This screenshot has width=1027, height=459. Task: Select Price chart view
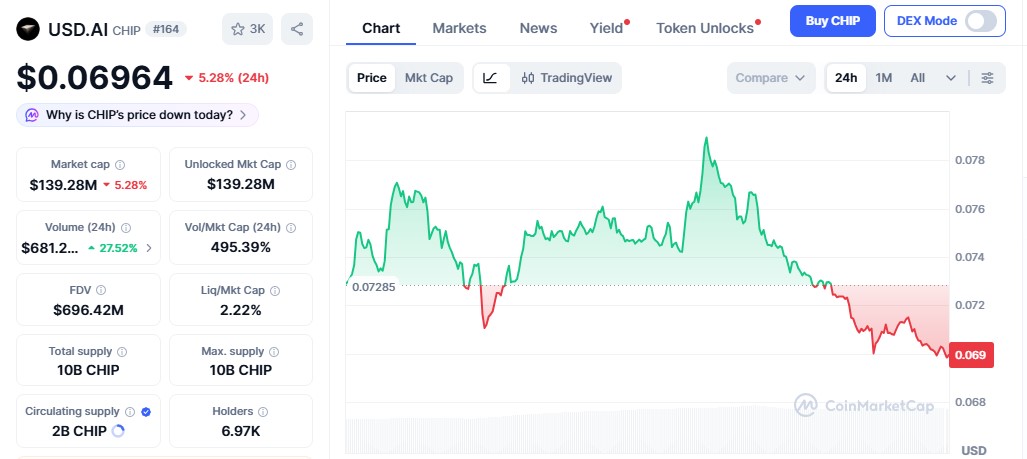point(371,78)
